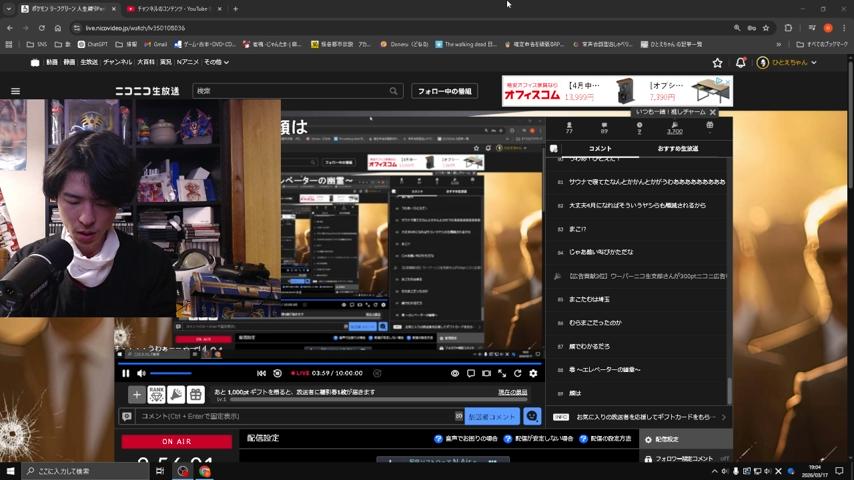Click the comment list scrollbar
The image size is (854, 480).
729,390
